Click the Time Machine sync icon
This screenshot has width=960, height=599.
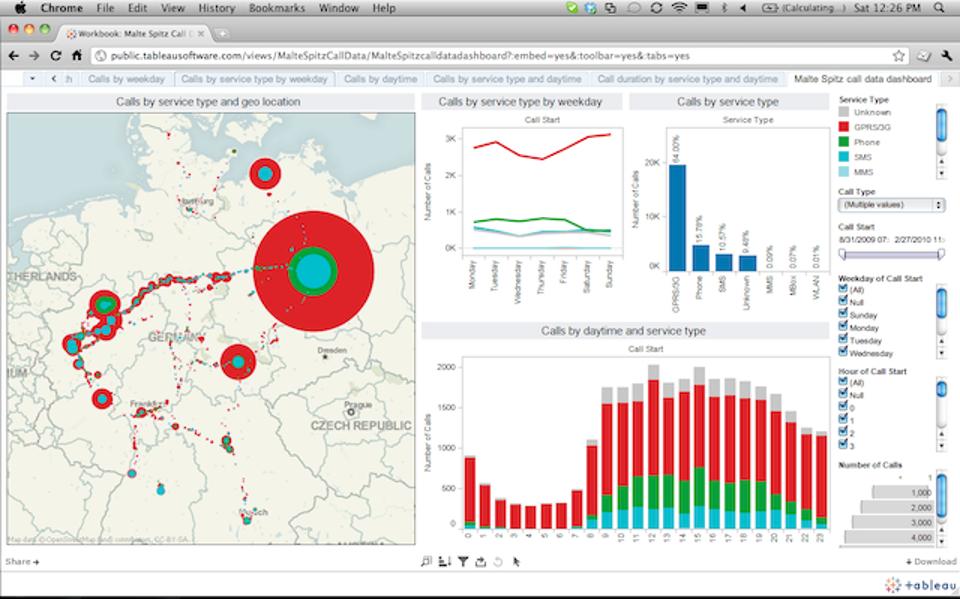pyautogui.click(x=656, y=8)
